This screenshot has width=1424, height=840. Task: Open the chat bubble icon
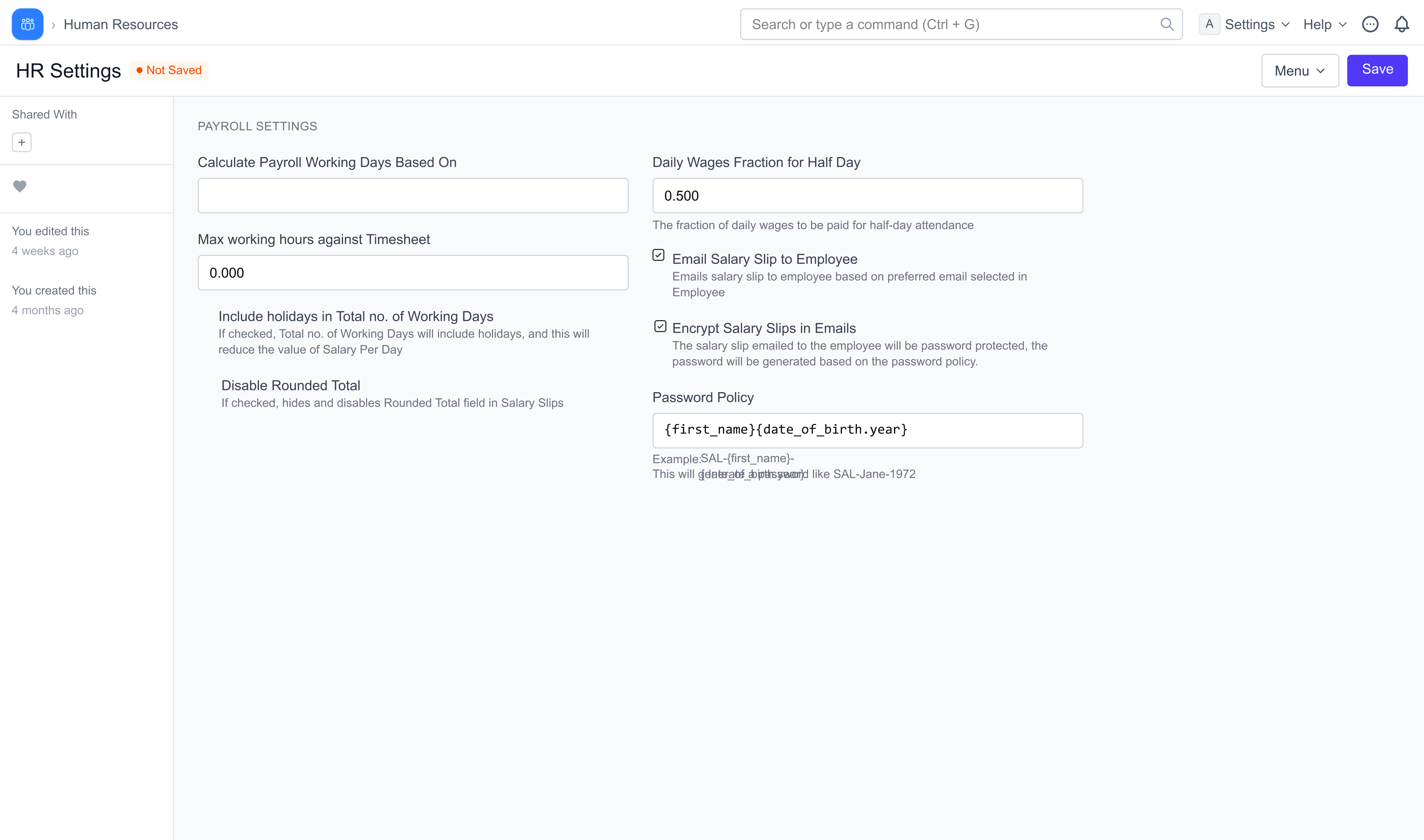[1370, 24]
